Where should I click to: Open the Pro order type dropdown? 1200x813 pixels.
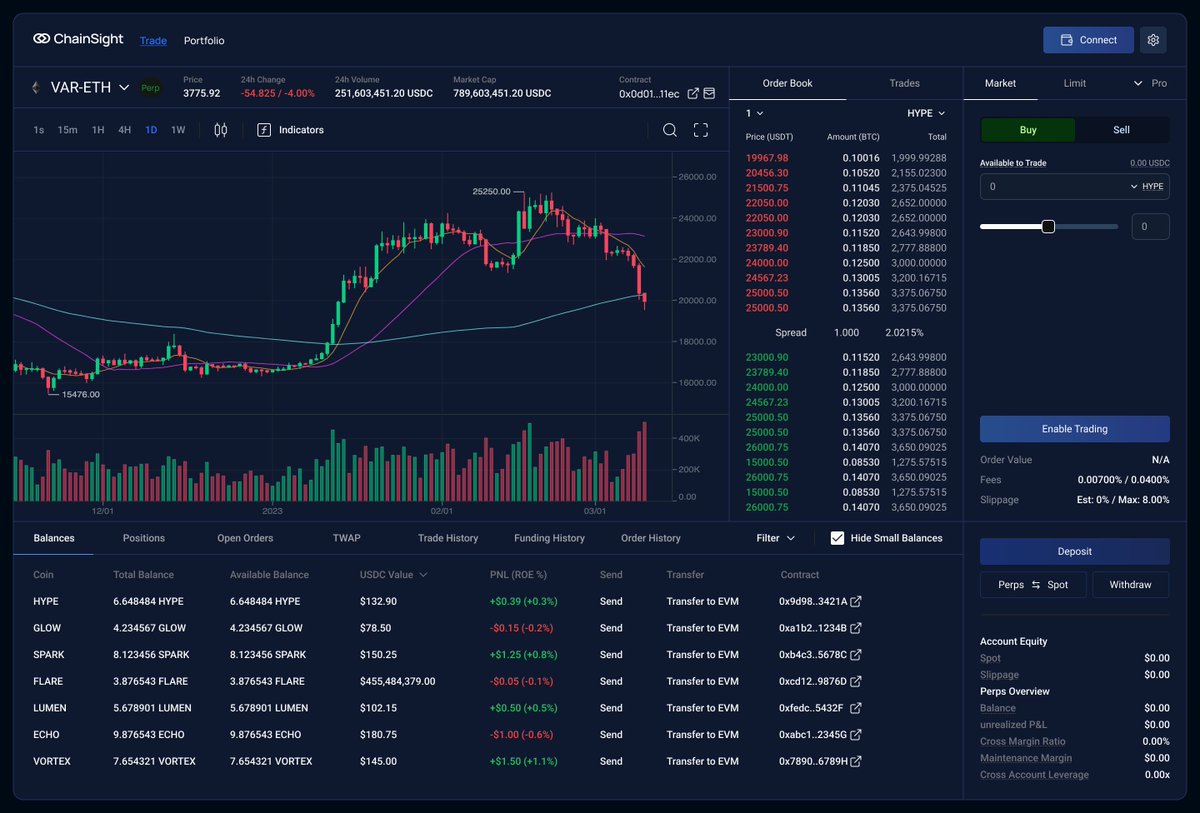[x=1150, y=84]
